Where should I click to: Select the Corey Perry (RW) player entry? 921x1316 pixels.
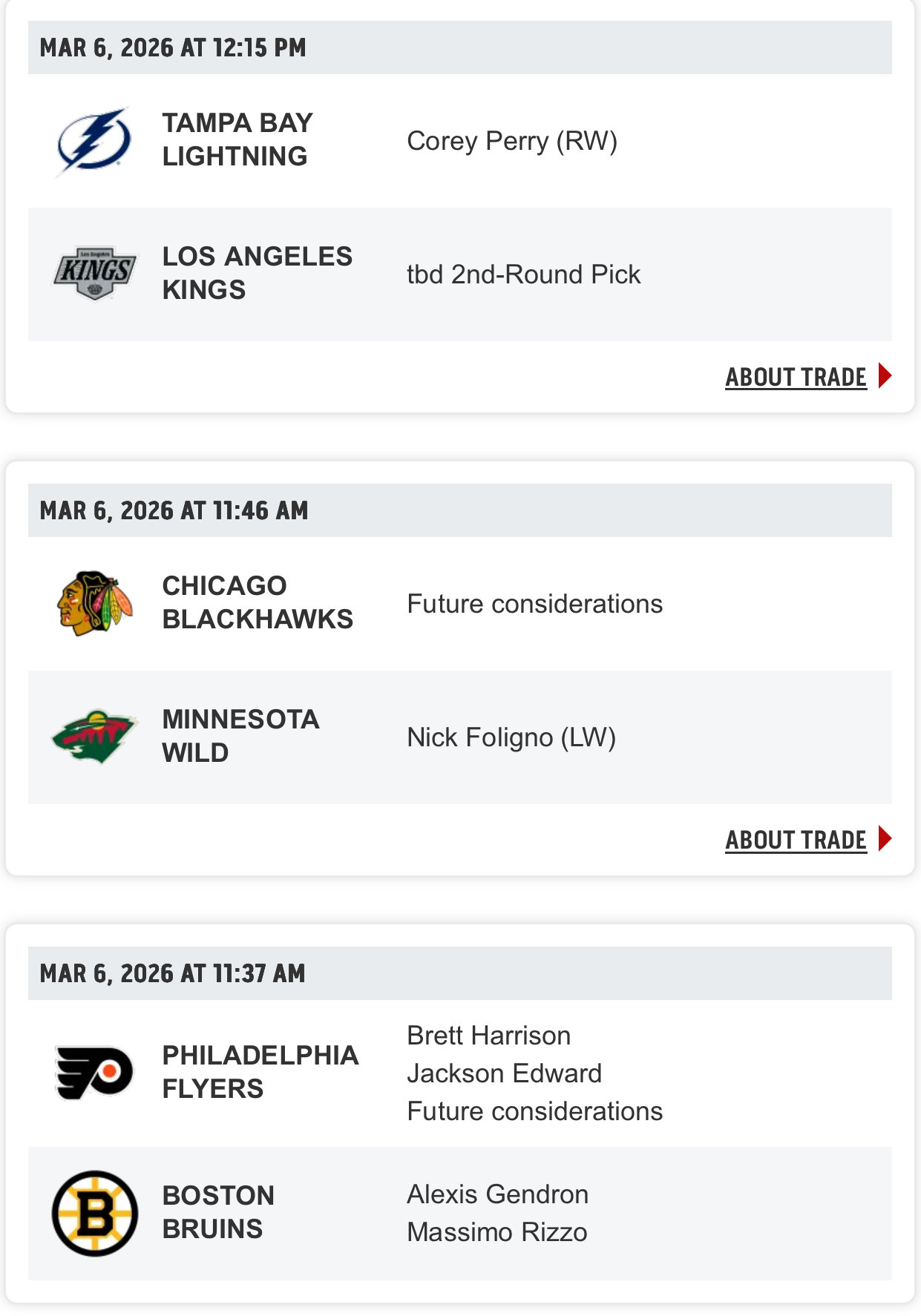point(512,141)
